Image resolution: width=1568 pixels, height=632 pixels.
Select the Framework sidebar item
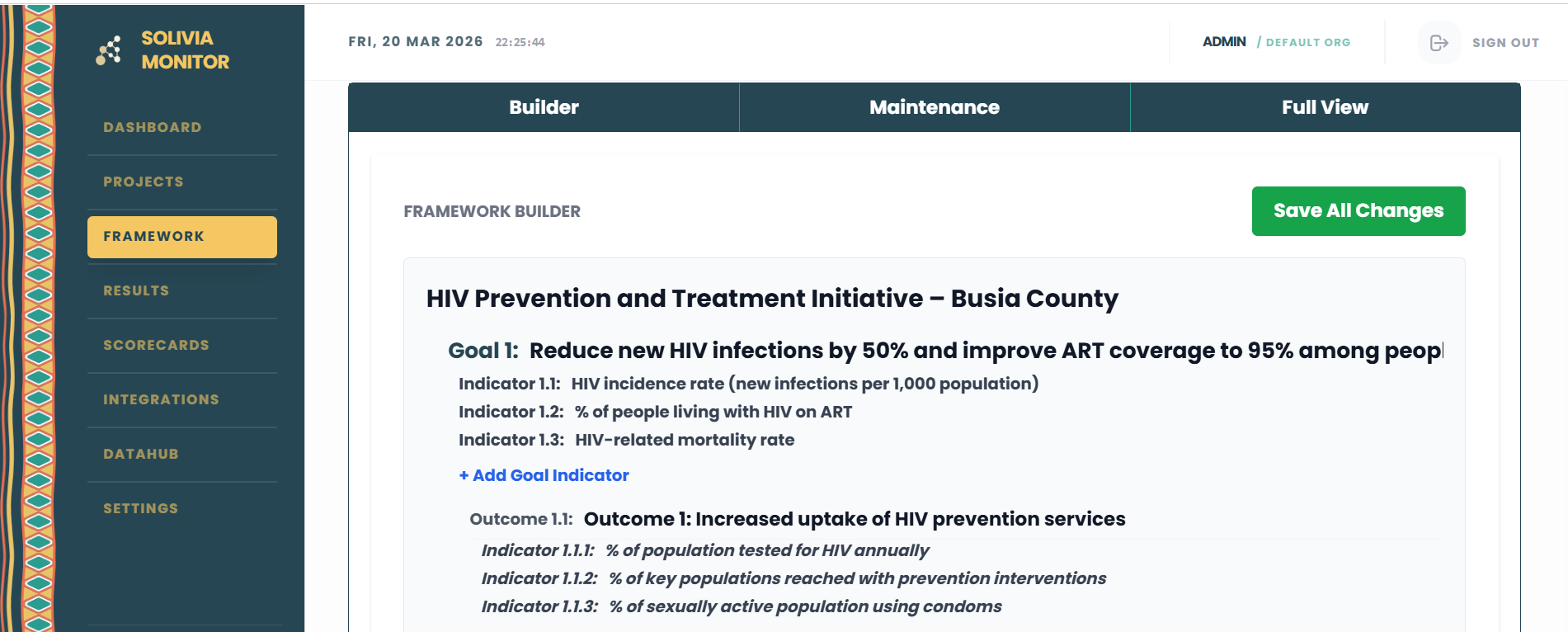tap(182, 237)
